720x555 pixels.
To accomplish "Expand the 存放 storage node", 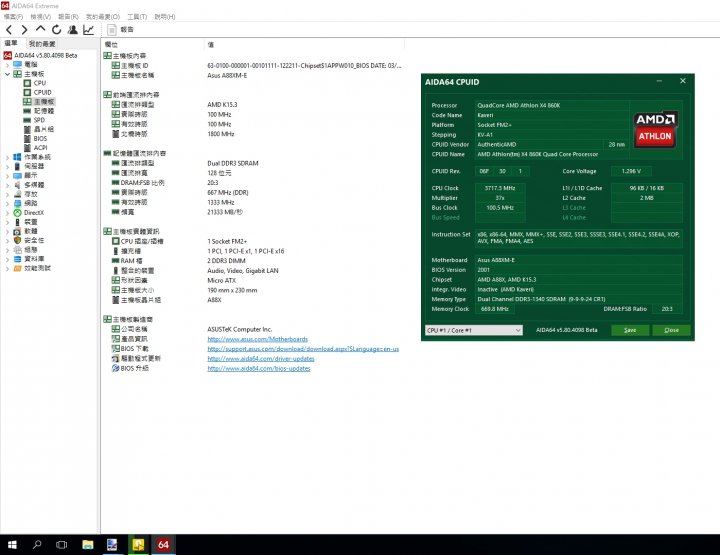I will [x=7, y=194].
